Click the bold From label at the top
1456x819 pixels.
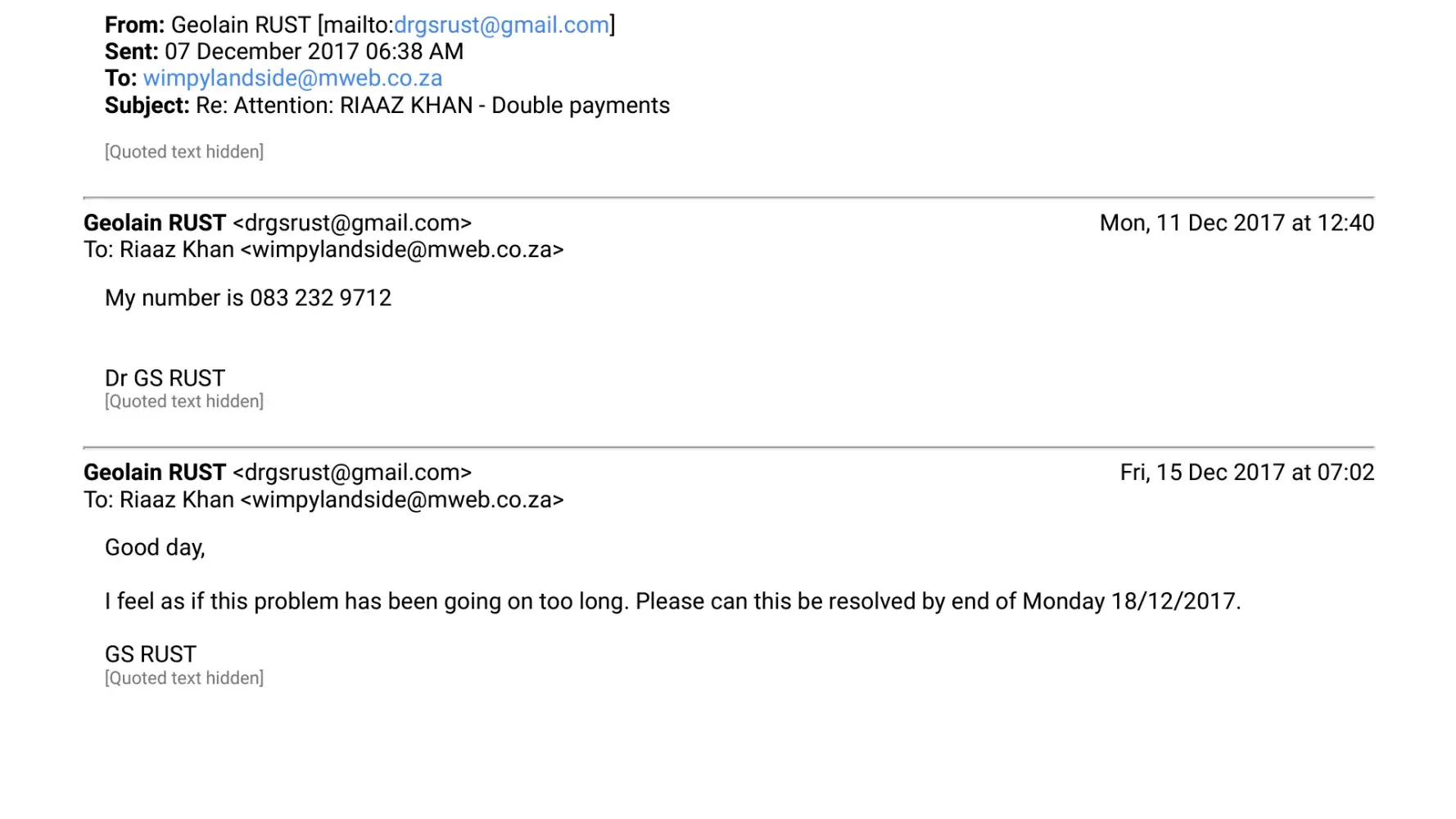[x=134, y=25]
